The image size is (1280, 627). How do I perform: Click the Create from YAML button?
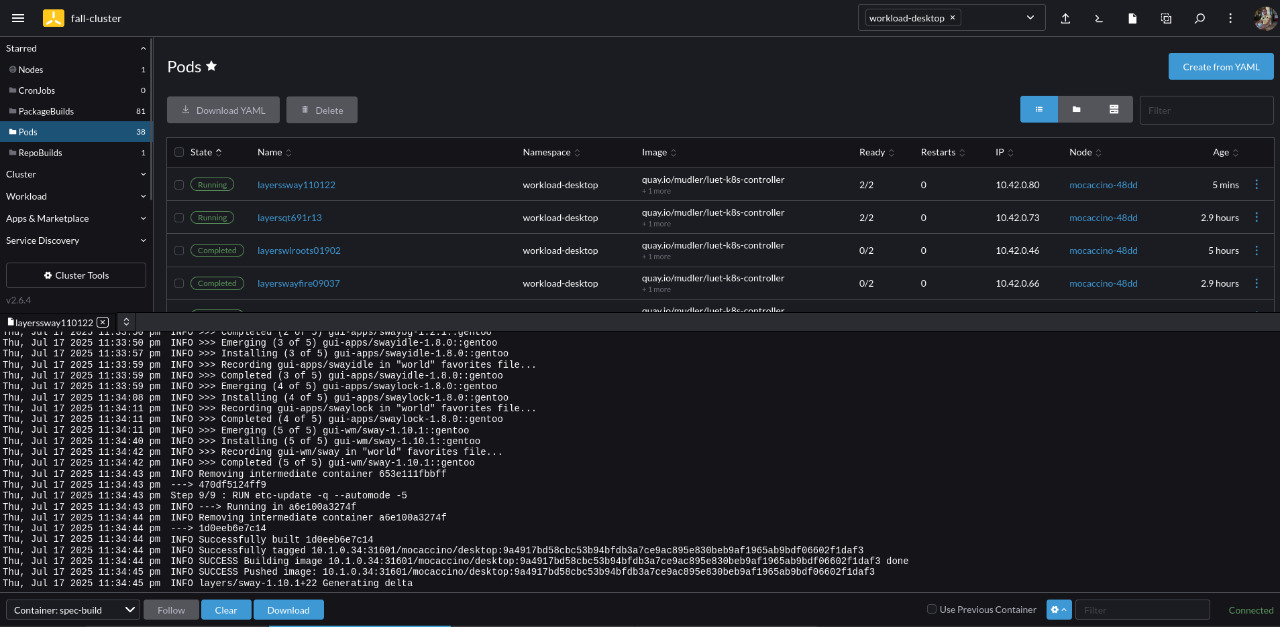pos(1220,67)
